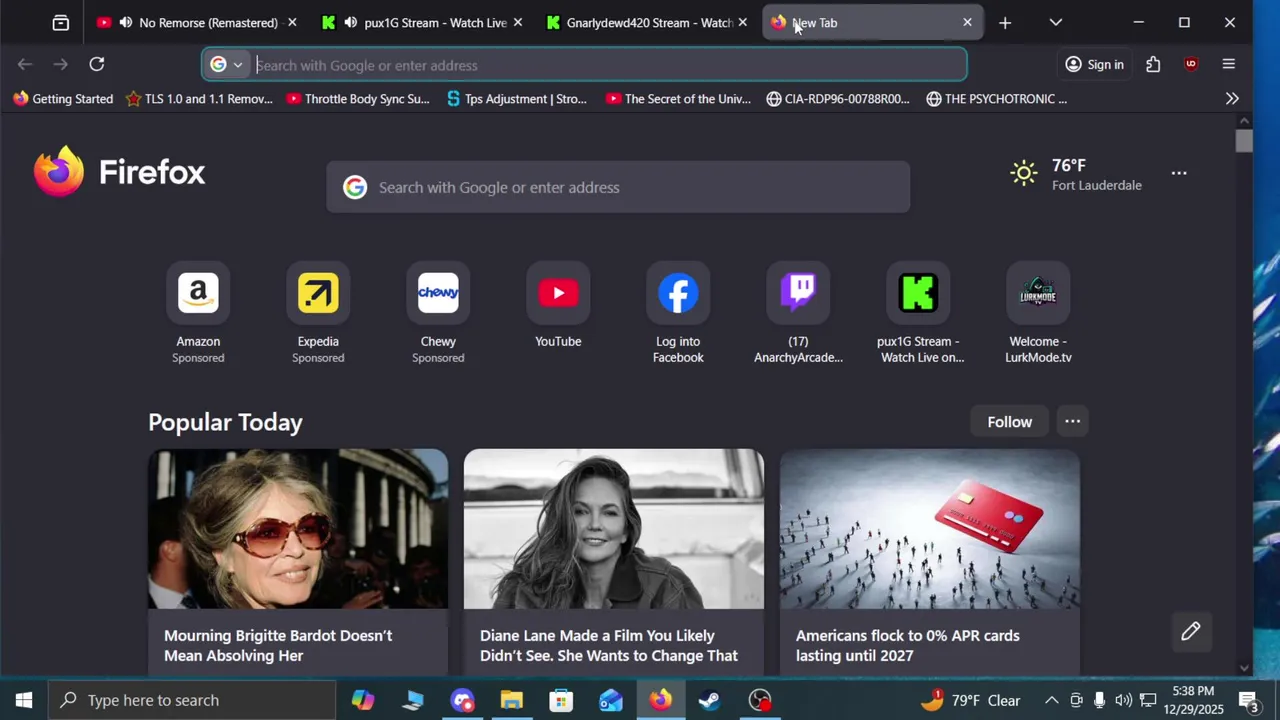Open a new tab with plus button
The image size is (1280, 720).
(1005, 22)
